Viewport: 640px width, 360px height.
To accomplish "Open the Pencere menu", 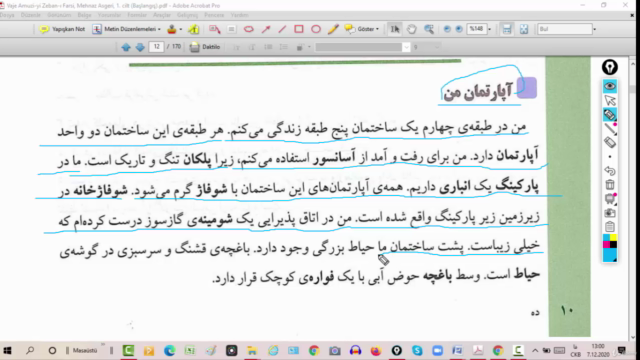I will (x=214, y=15).
